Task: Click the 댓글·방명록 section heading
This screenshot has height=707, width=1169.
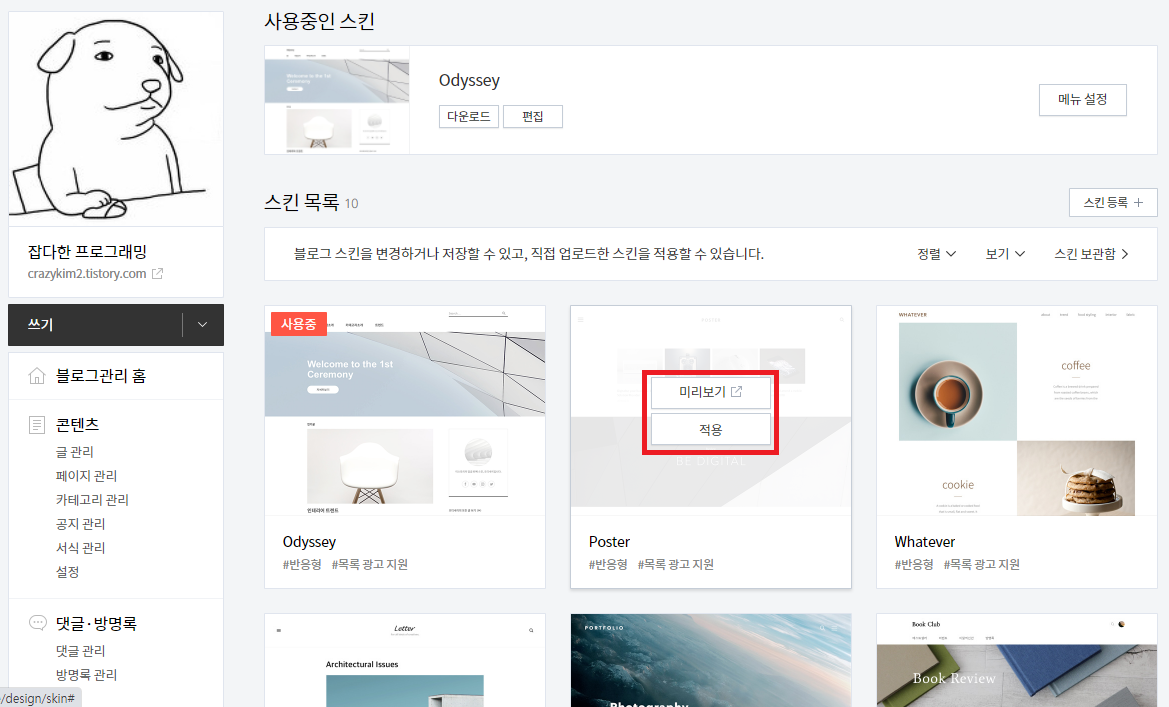Action: [96, 623]
